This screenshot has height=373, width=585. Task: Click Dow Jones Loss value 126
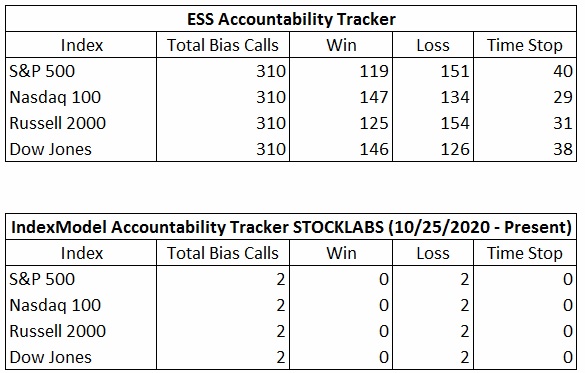coord(455,149)
